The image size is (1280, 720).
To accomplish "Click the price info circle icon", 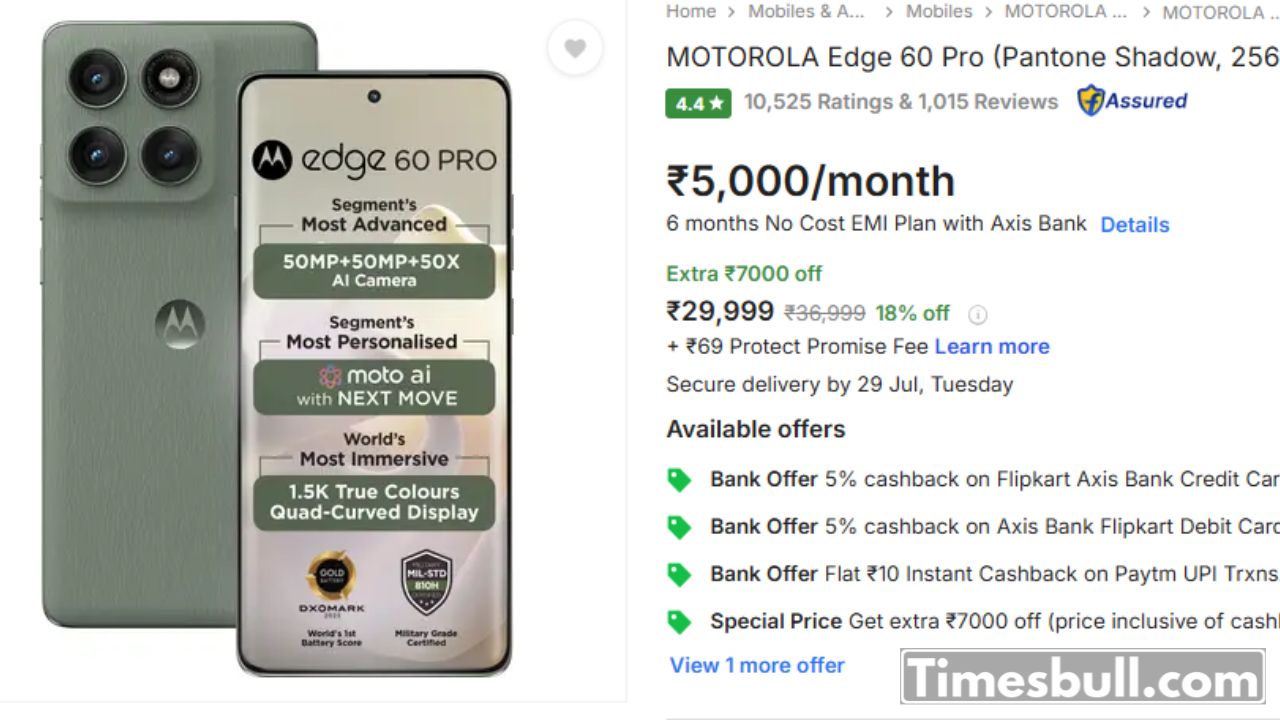I will pyautogui.click(x=977, y=315).
